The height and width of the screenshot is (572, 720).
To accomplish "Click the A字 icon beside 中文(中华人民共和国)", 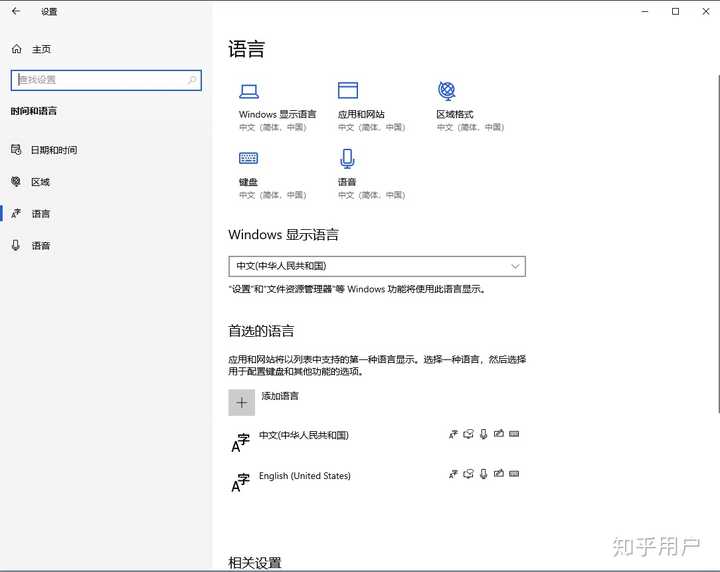I will [240, 443].
